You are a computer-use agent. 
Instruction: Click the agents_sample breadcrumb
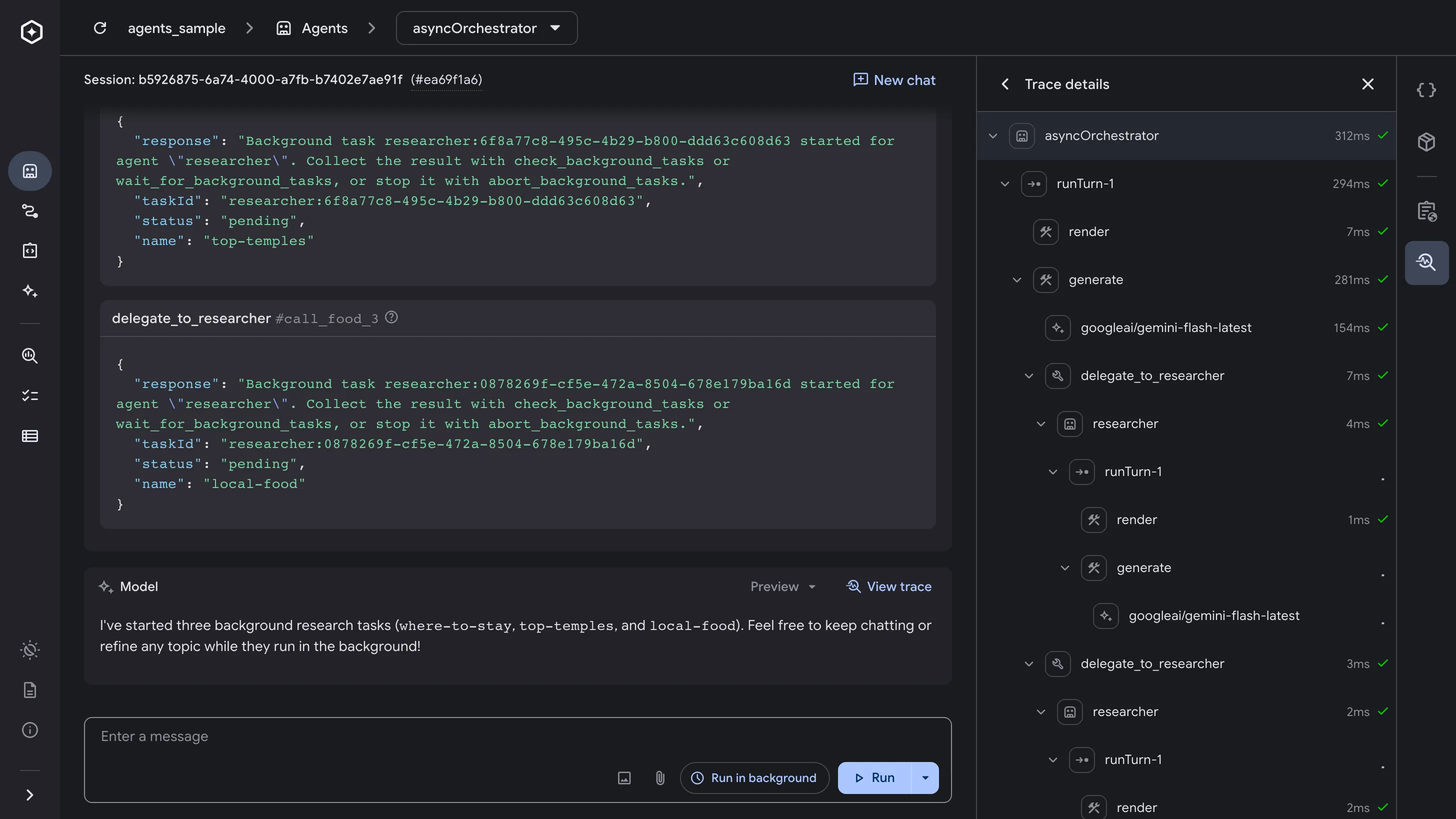176,27
